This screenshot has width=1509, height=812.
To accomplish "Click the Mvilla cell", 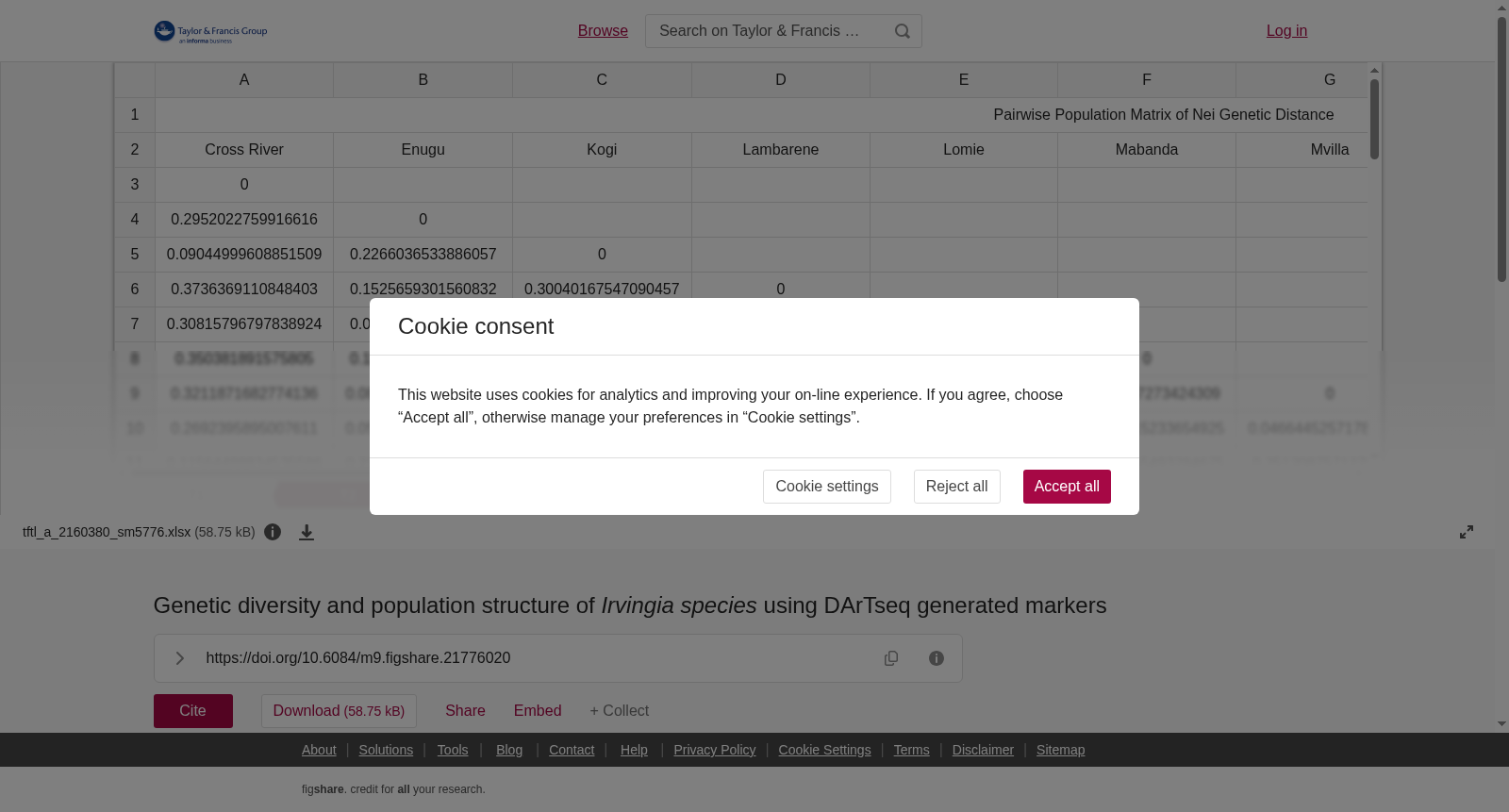I will [x=1302, y=150].
